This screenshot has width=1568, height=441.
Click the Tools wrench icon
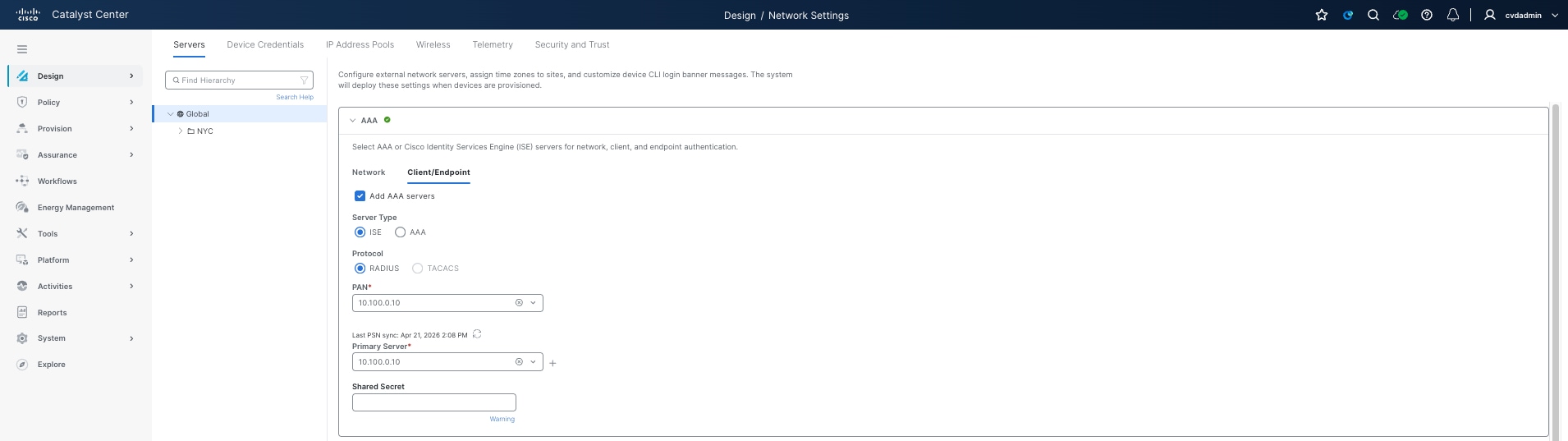point(22,233)
